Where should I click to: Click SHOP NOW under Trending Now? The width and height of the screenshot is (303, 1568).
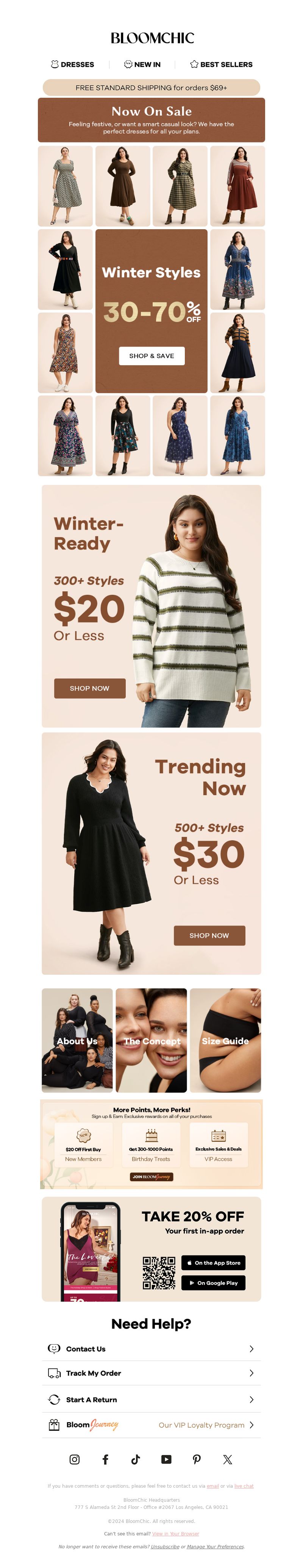209,935
